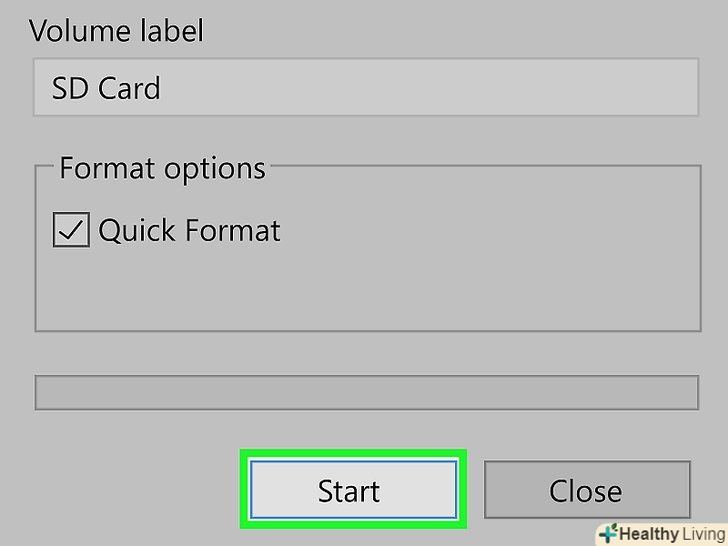Disable Quick Format via its check mark
The image size is (728, 546).
71,231
